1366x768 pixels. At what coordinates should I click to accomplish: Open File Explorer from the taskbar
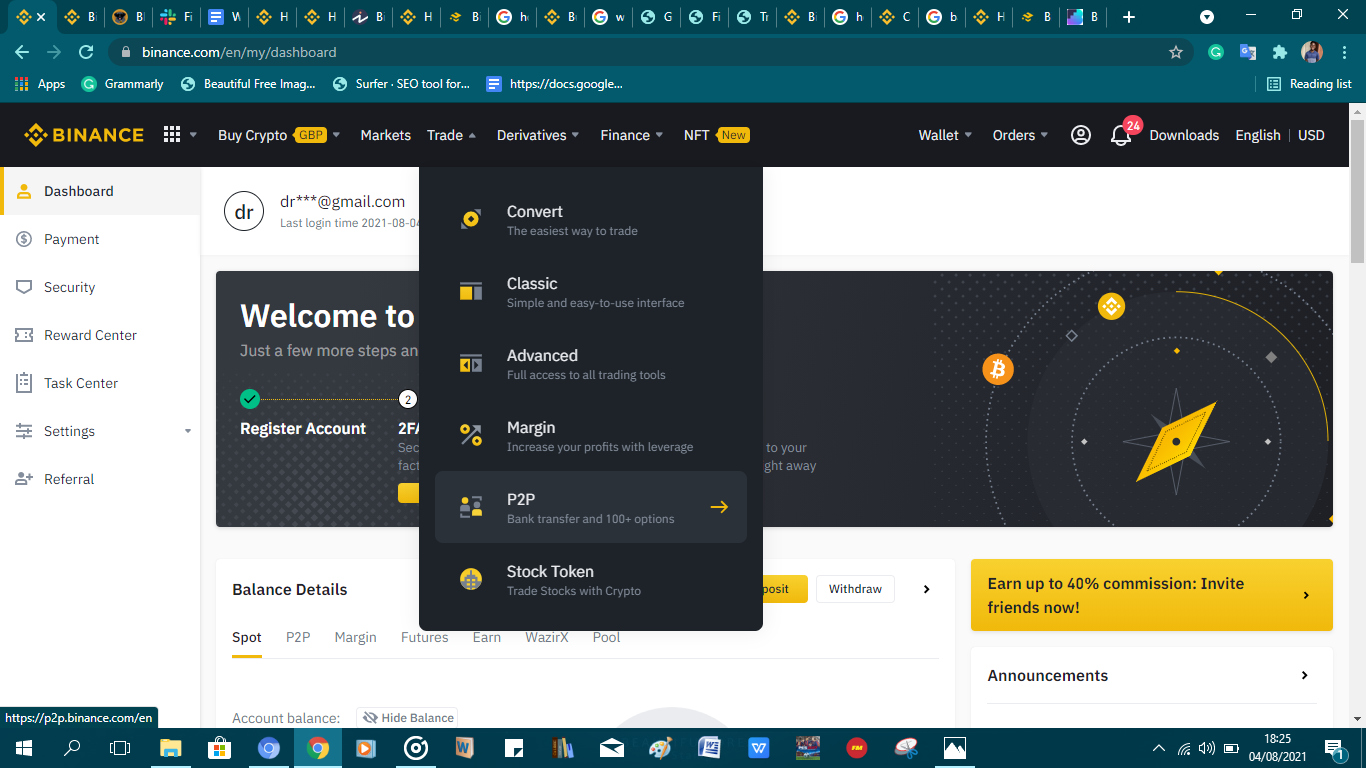click(171, 748)
